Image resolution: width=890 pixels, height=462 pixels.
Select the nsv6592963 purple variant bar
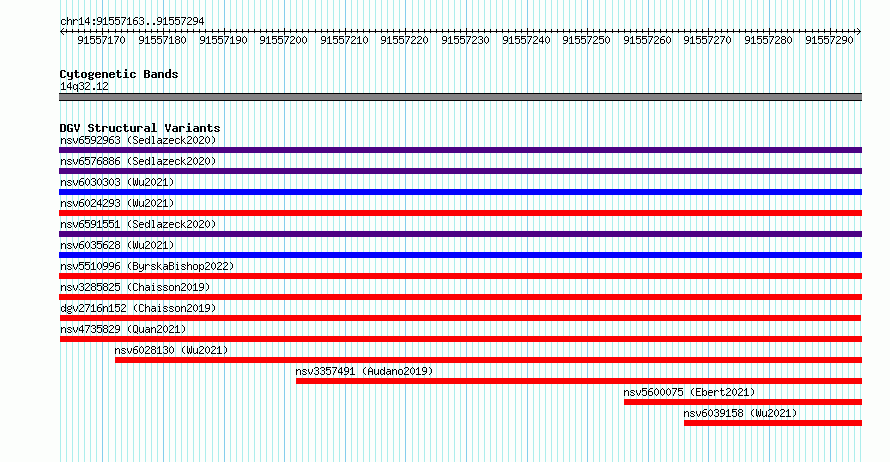coord(460,150)
